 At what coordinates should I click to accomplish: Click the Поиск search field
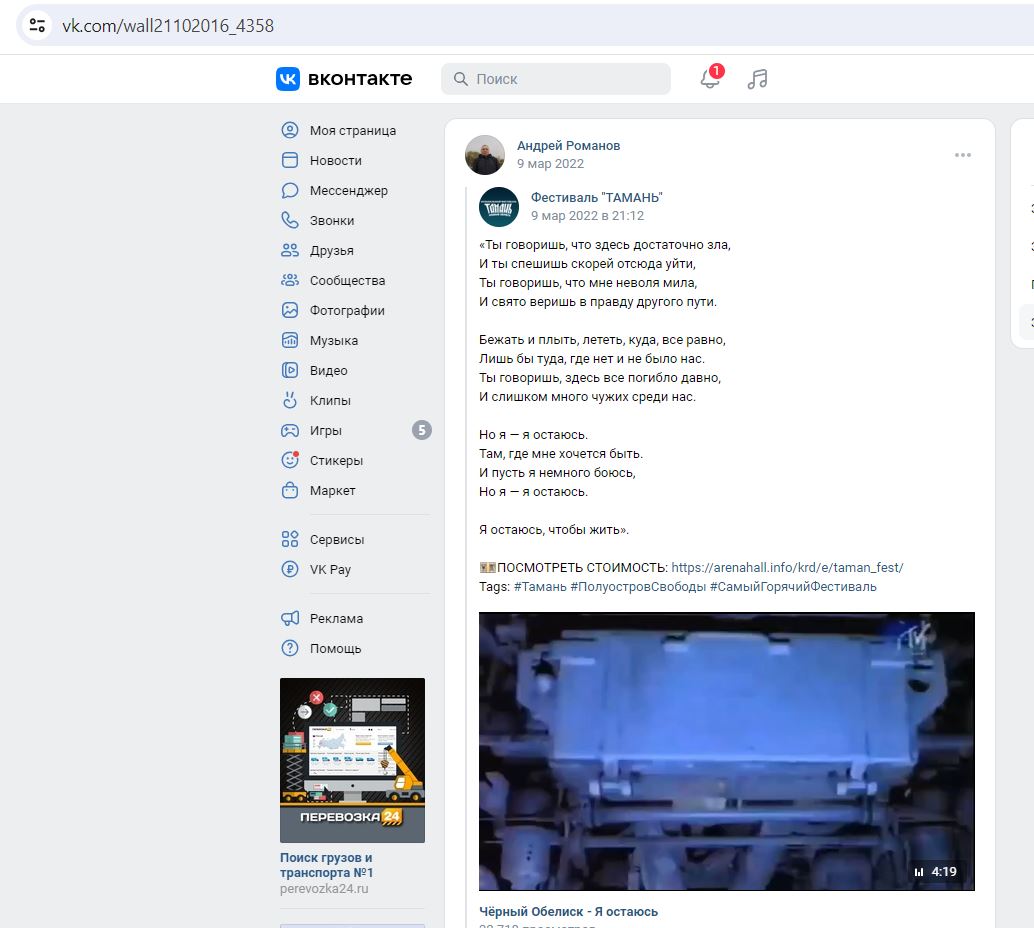click(556, 79)
